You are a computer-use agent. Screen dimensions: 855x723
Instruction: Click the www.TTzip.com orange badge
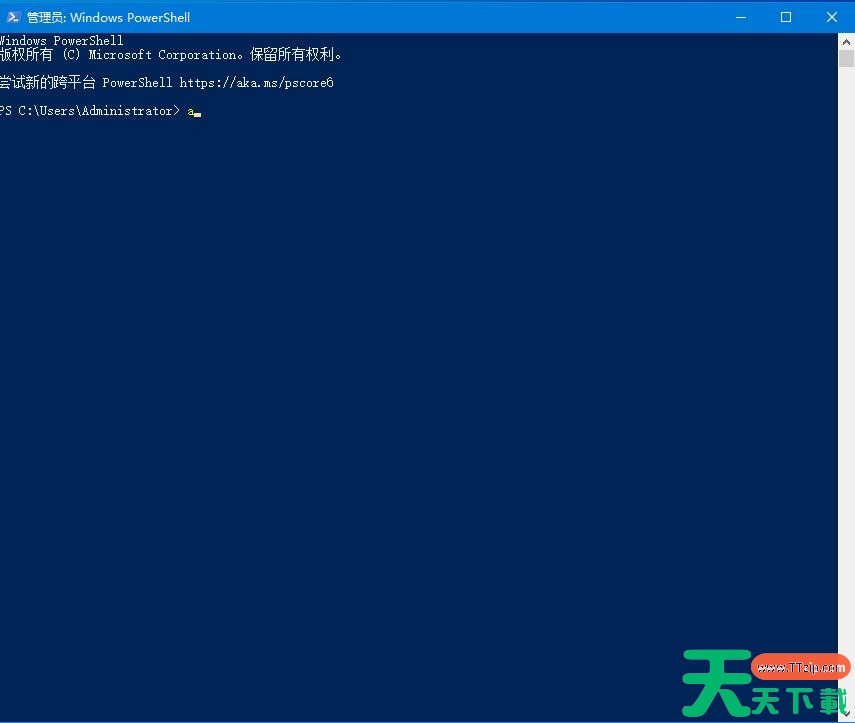(800, 666)
